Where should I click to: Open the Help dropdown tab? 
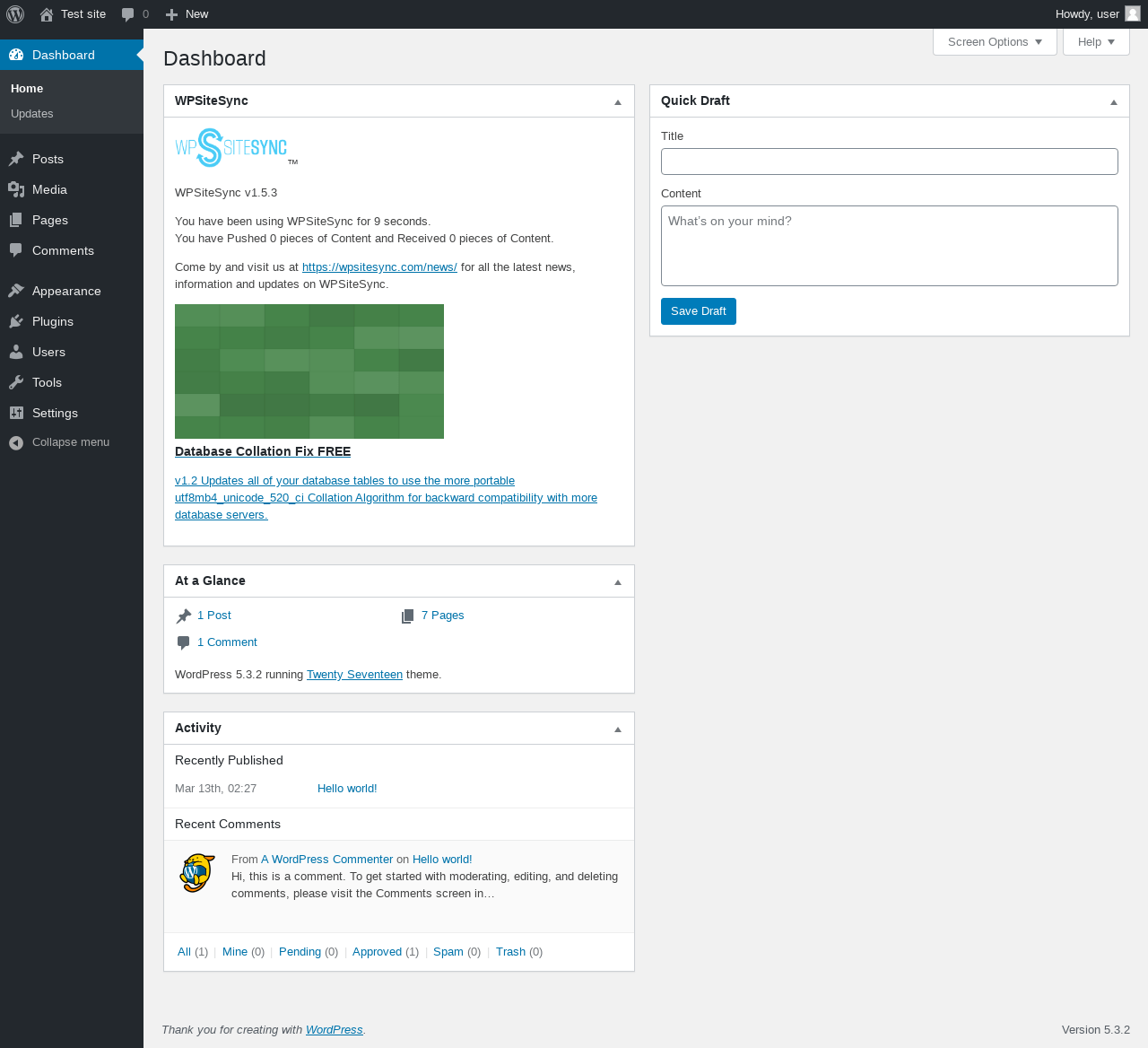click(x=1096, y=41)
